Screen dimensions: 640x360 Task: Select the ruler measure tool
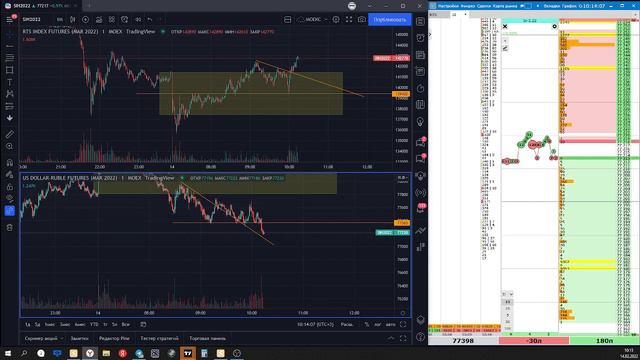pyautogui.click(x=9, y=134)
